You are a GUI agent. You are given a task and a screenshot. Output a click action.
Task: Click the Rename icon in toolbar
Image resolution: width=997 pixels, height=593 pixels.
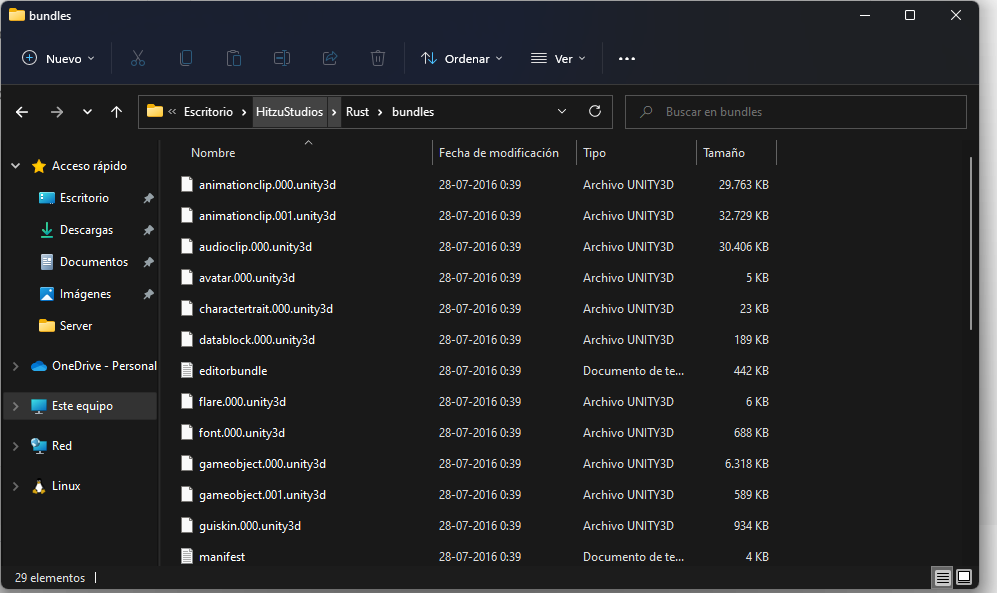pos(282,58)
